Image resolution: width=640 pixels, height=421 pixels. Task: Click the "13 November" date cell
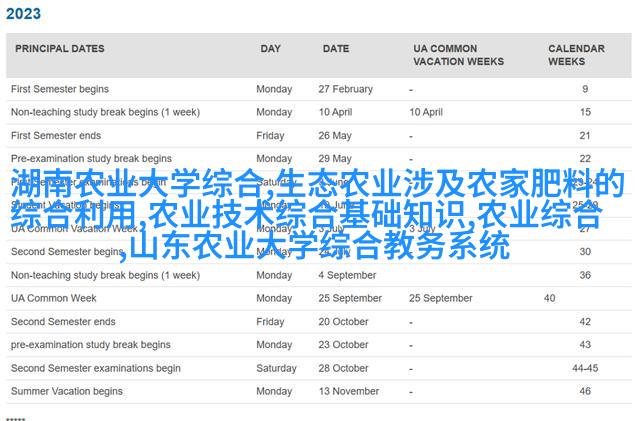click(349, 392)
